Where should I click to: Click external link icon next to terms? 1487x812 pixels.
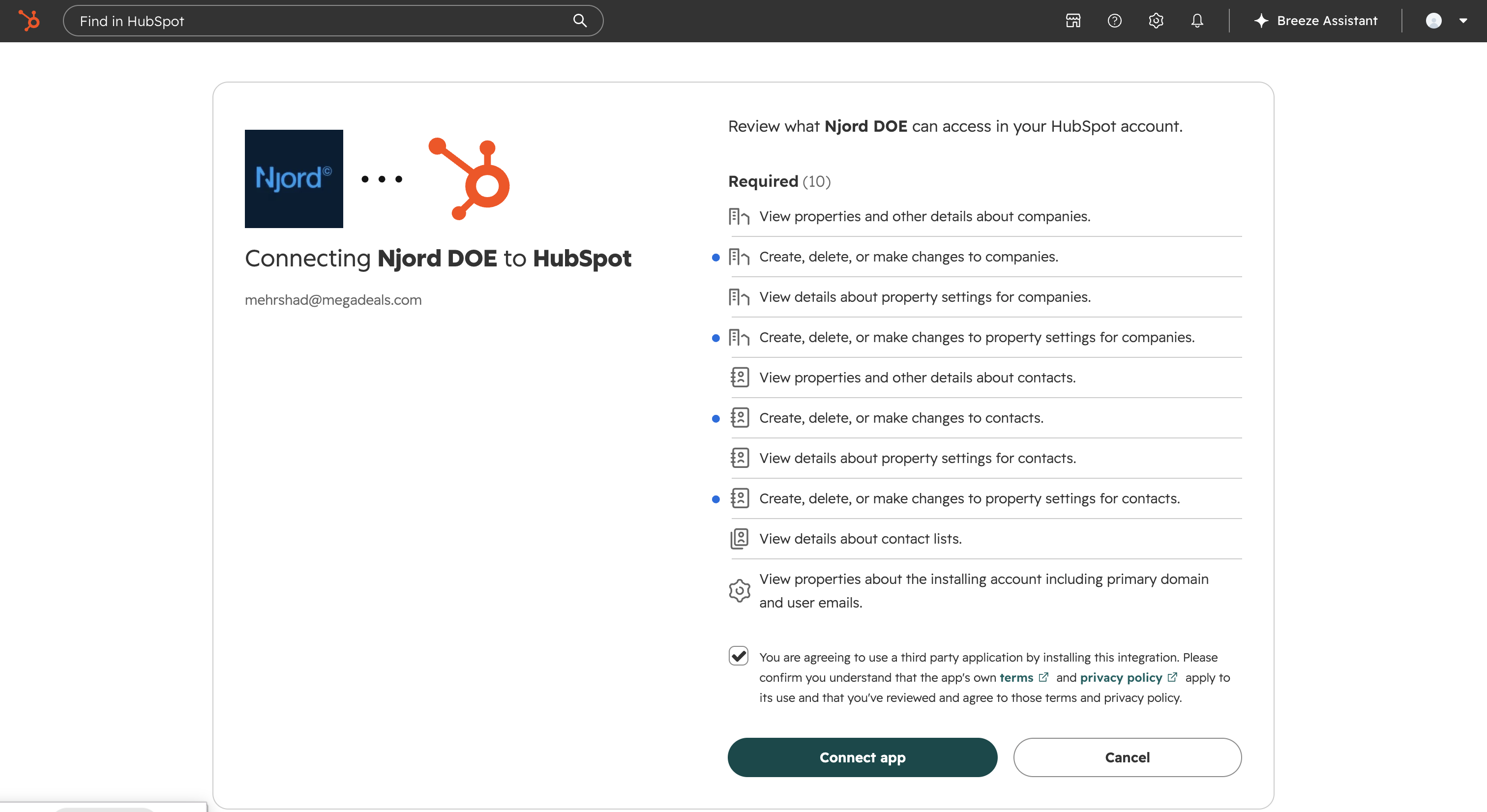point(1043,677)
